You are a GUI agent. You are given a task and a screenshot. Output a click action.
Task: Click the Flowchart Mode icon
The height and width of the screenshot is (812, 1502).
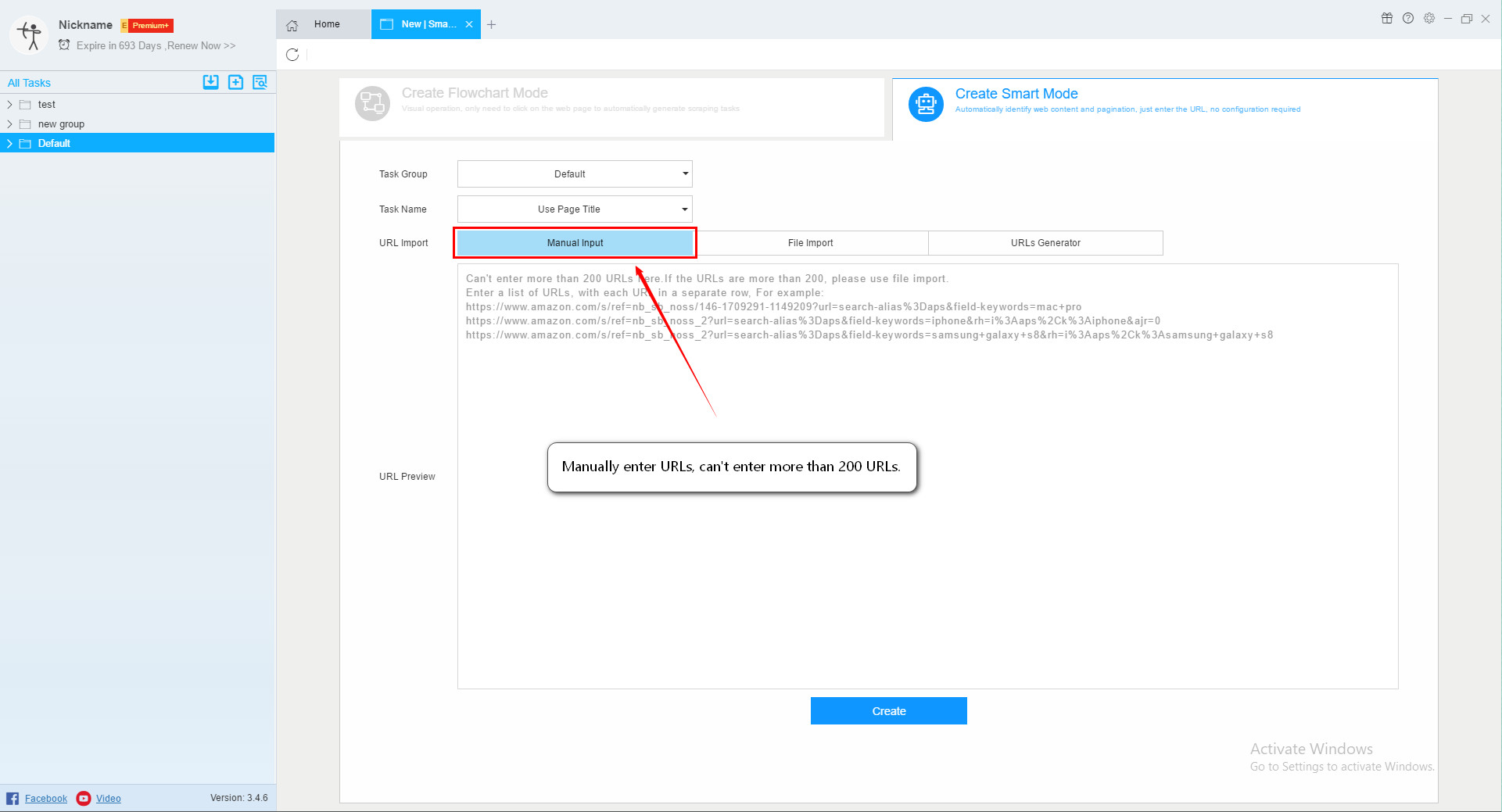point(372,103)
